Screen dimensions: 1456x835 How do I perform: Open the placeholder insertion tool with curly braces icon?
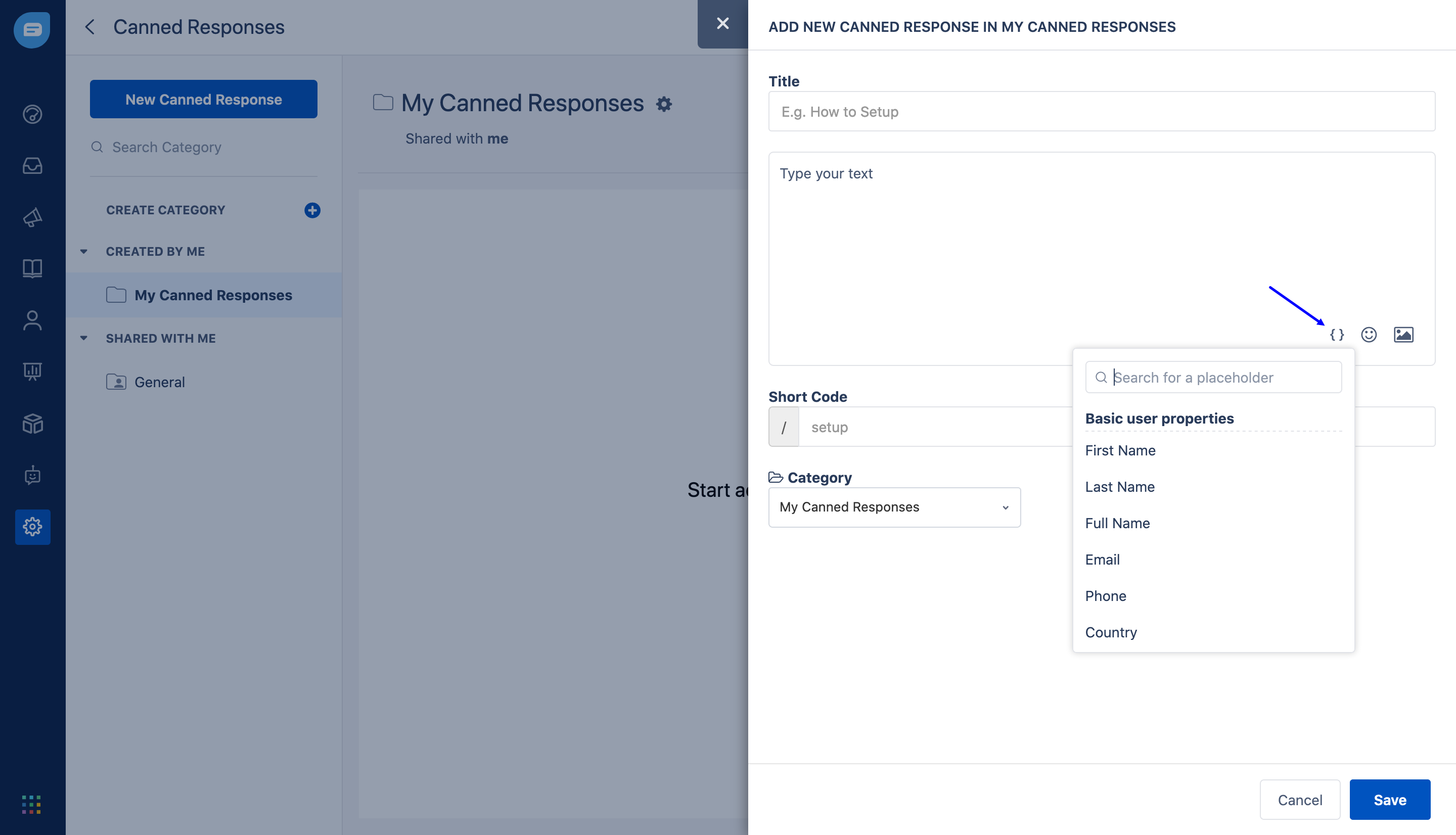[1336, 335]
